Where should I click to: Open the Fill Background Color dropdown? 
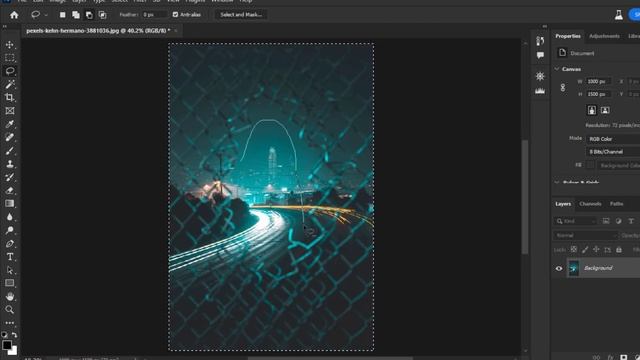(619, 165)
